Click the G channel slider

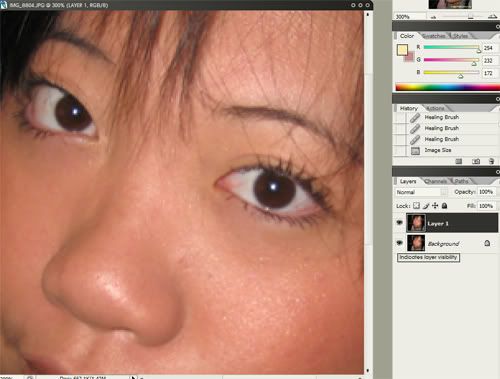(x=452, y=60)
